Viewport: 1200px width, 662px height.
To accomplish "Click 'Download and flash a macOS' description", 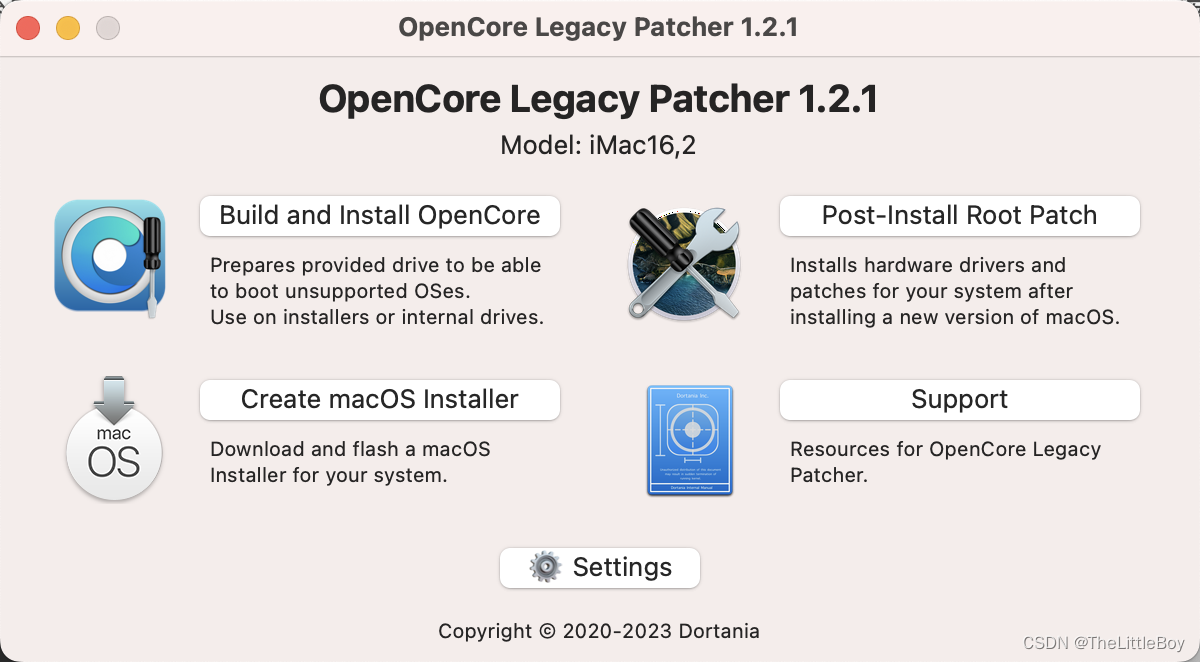I will [x=350, y=449].
